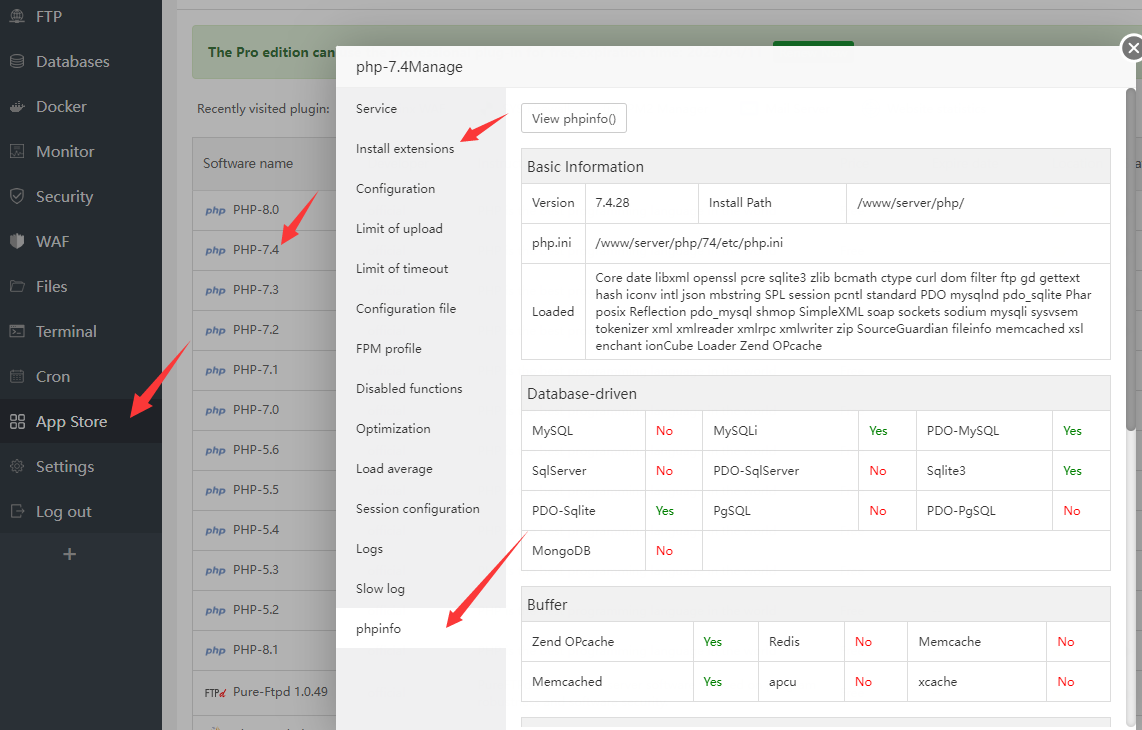Select the Monitor icon in sidebar
Image resolution: width=1142 pixels, height=730 pixels.
pos(17,151)
